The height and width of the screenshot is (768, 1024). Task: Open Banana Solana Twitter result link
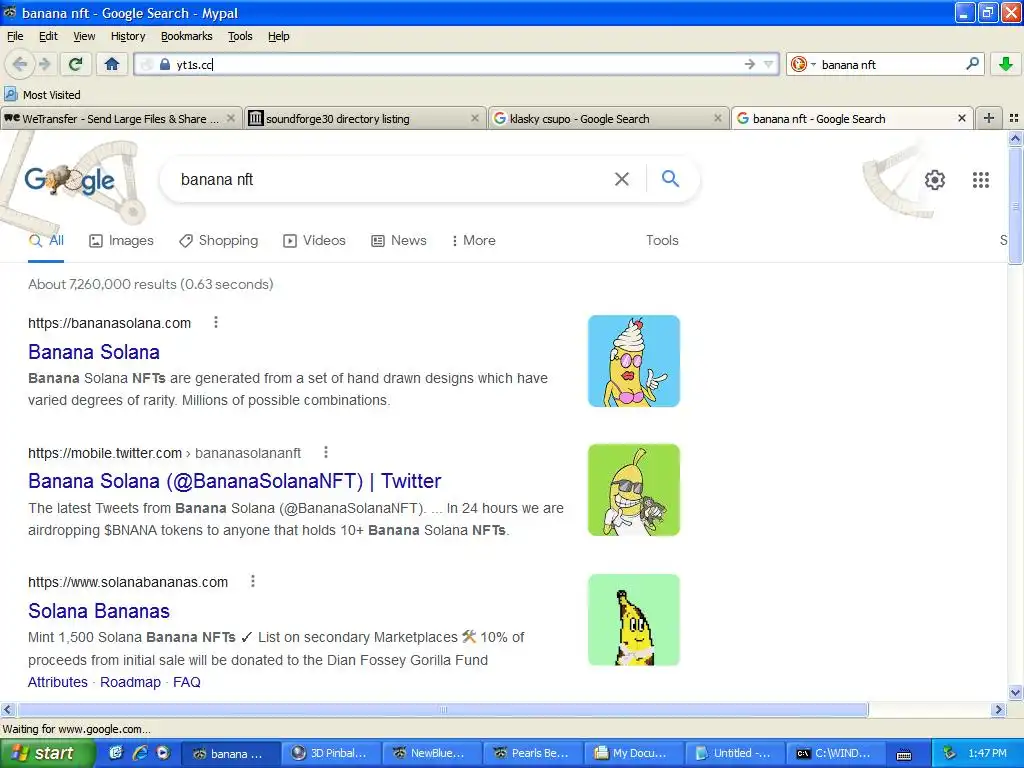[234, 481]
